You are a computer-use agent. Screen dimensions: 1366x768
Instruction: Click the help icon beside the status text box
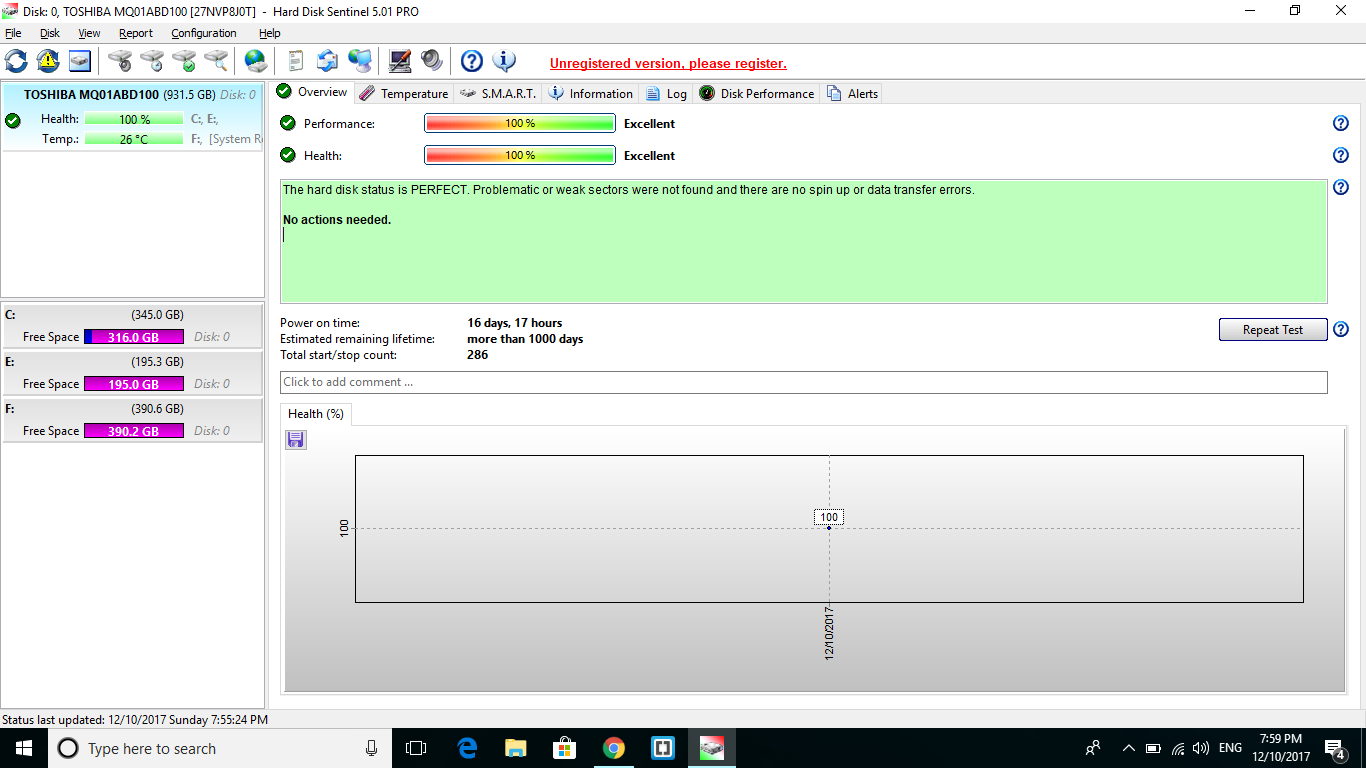[1341, 187]
